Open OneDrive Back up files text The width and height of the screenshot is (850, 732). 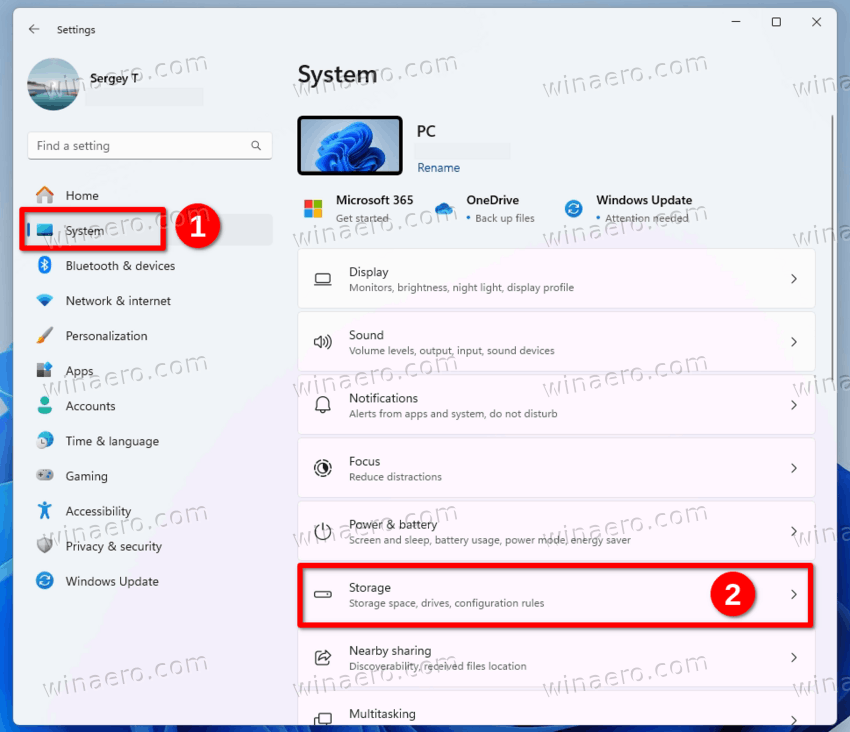click(505, 218)
